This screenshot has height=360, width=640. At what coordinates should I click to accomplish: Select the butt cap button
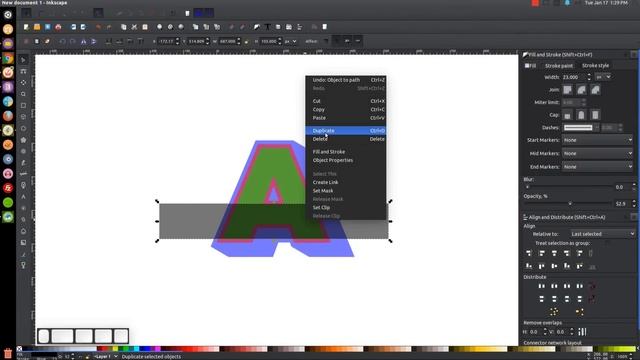click(568, 115)
